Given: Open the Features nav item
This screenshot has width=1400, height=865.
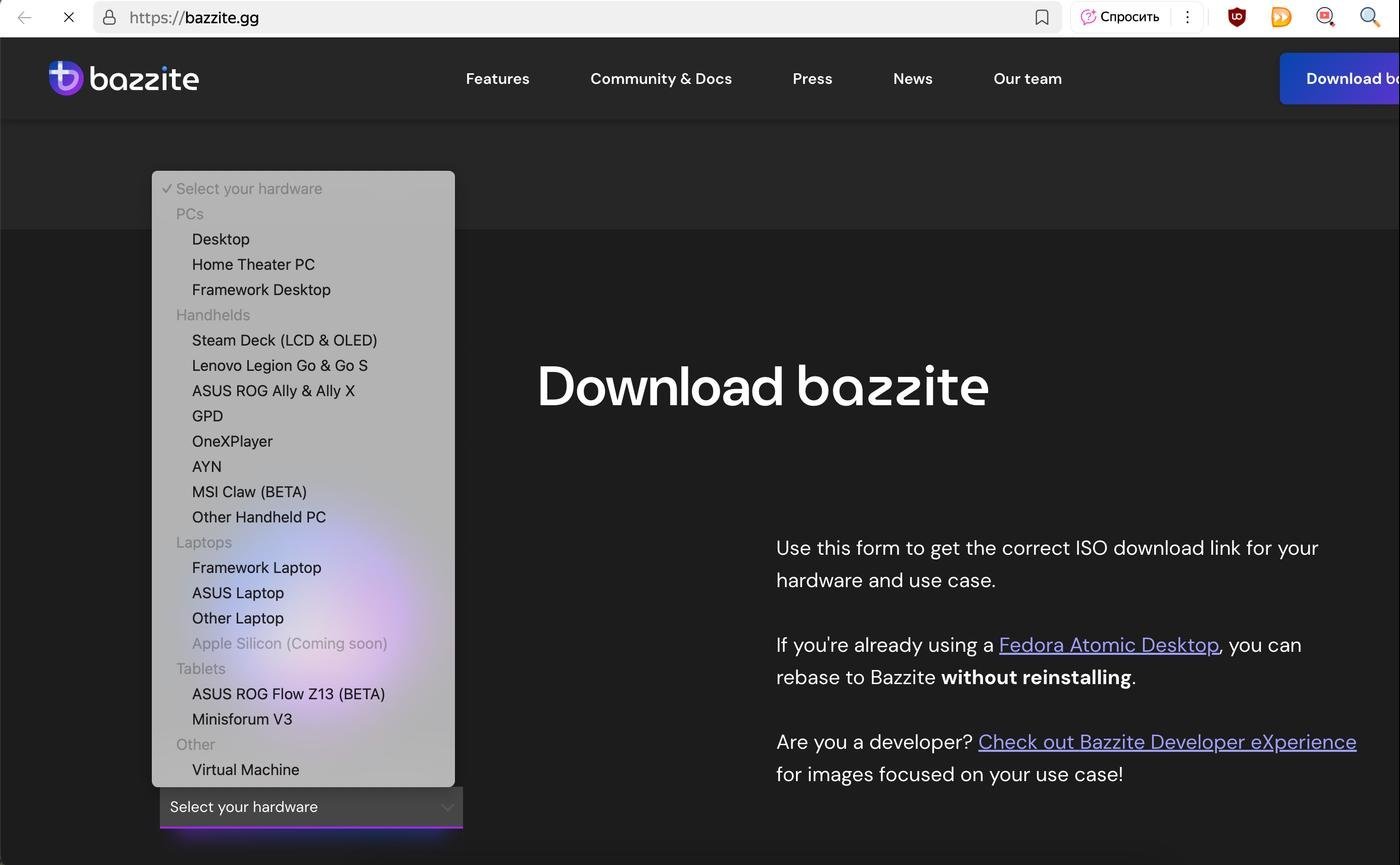Looking at the screenshot, I should [497, 79].
